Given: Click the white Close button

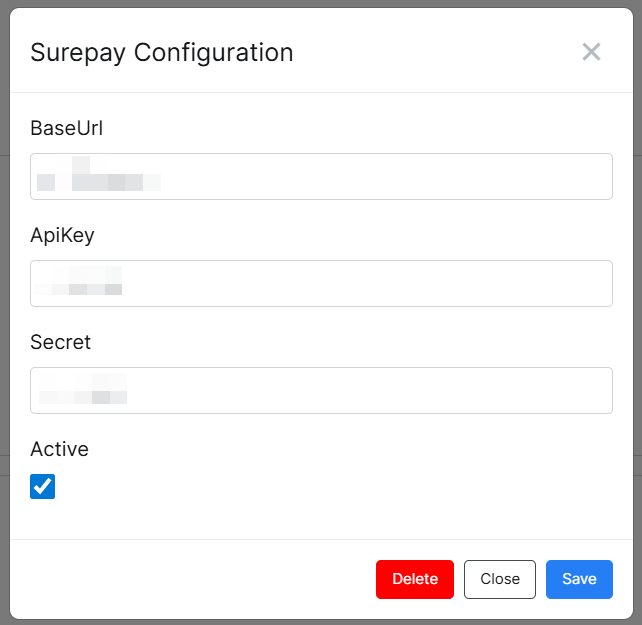Looking at the screenshot, I should coord(500,579).
